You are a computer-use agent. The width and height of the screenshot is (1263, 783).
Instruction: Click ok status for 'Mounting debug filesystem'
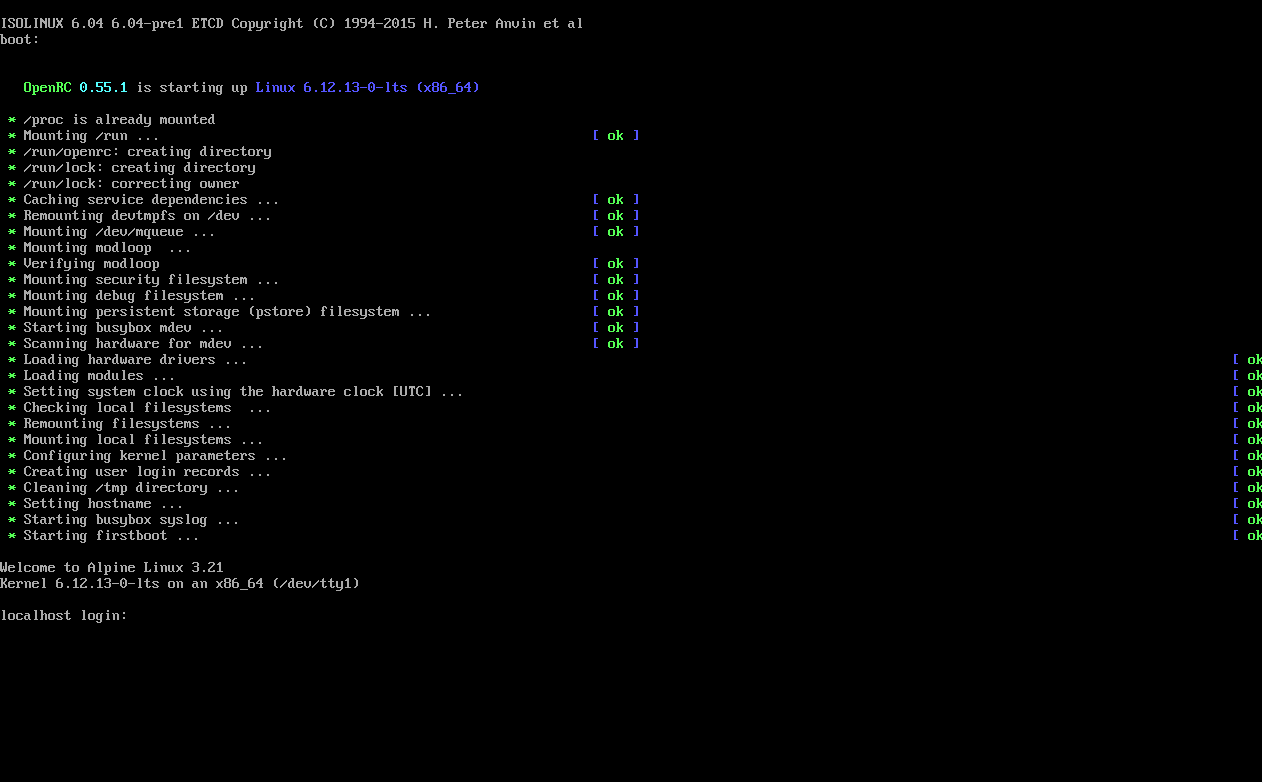[x=616, y=296]
